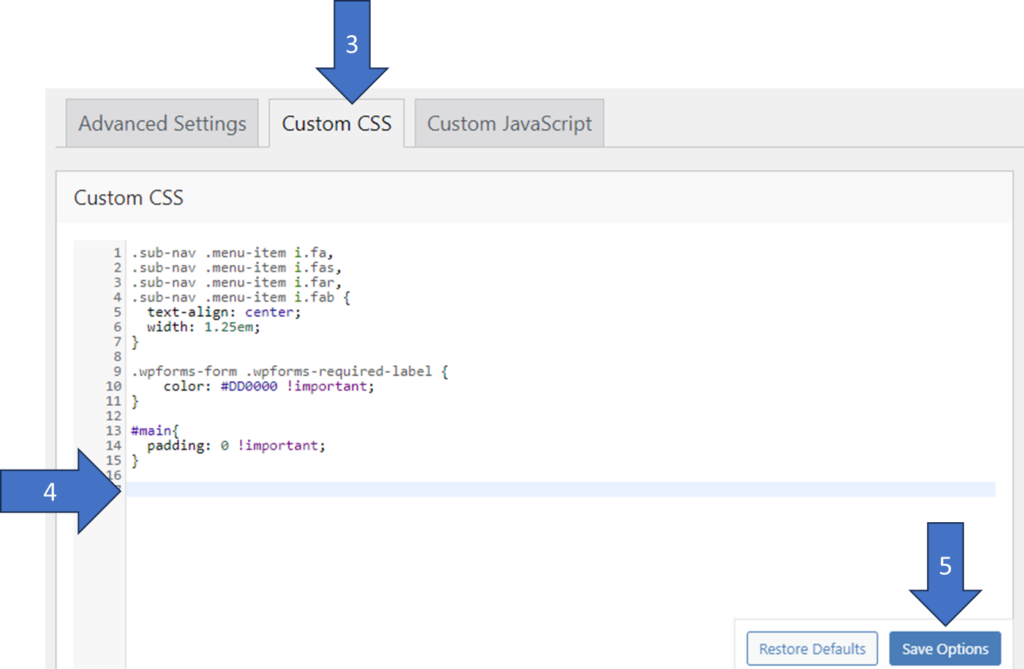The image size is (1024, 669).
Task: Select the Custom CSS tab
Action: coord(336,124)
